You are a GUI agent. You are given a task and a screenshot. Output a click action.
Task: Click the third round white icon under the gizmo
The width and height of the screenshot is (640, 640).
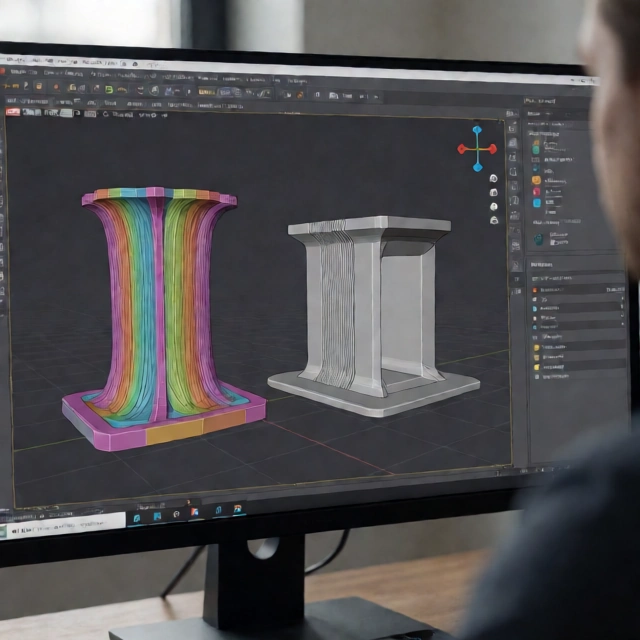(x=494, y=207)
